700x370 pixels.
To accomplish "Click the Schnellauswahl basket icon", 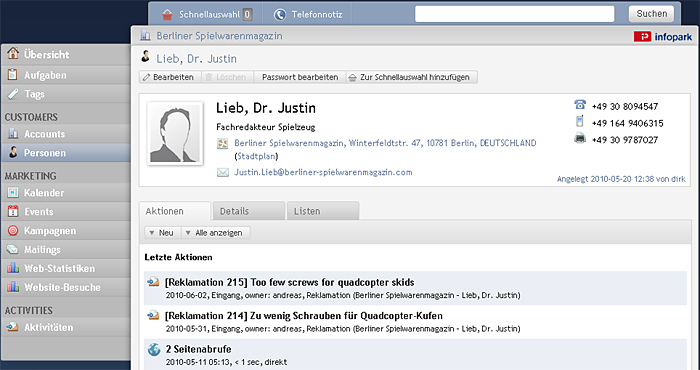I will coord(167,15).
